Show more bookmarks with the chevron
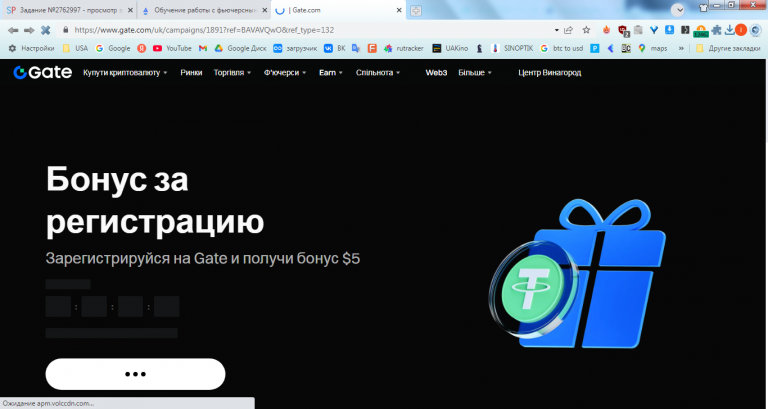Screen dimensions: 768x409 (681, 48)
